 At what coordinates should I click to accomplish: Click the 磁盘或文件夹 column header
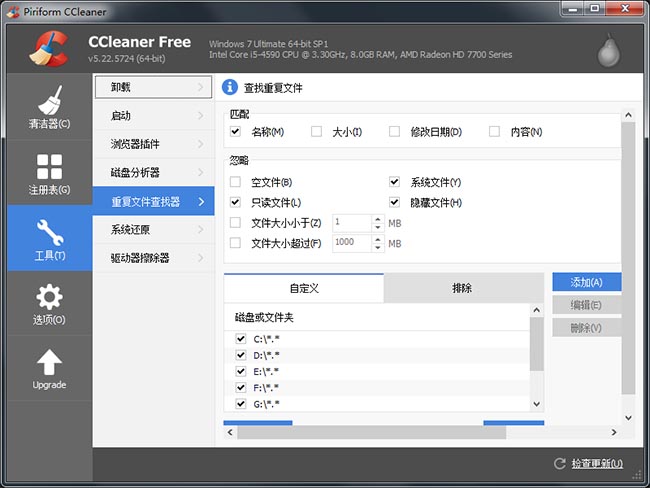(x=377, y=318)
